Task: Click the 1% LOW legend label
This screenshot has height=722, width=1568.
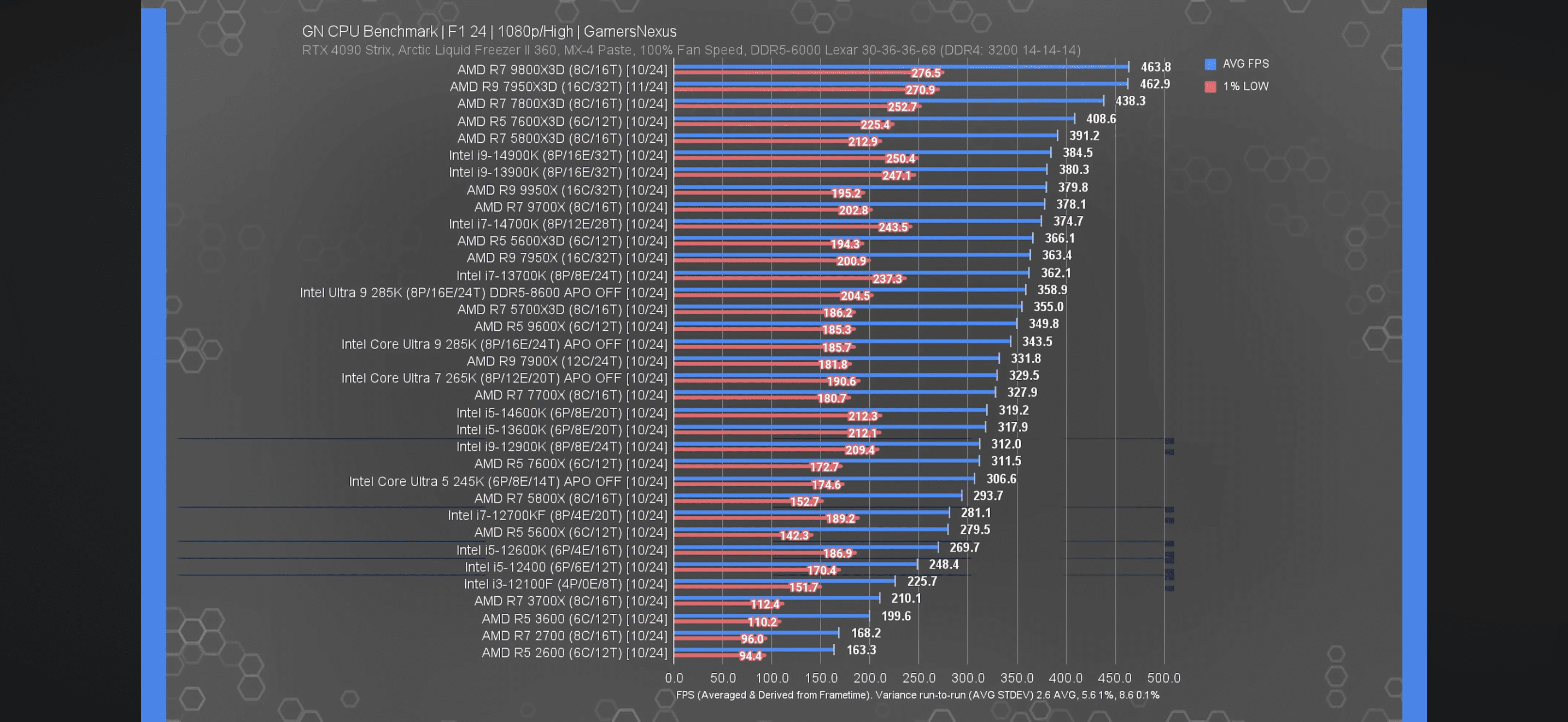Action: point(1245,86)
